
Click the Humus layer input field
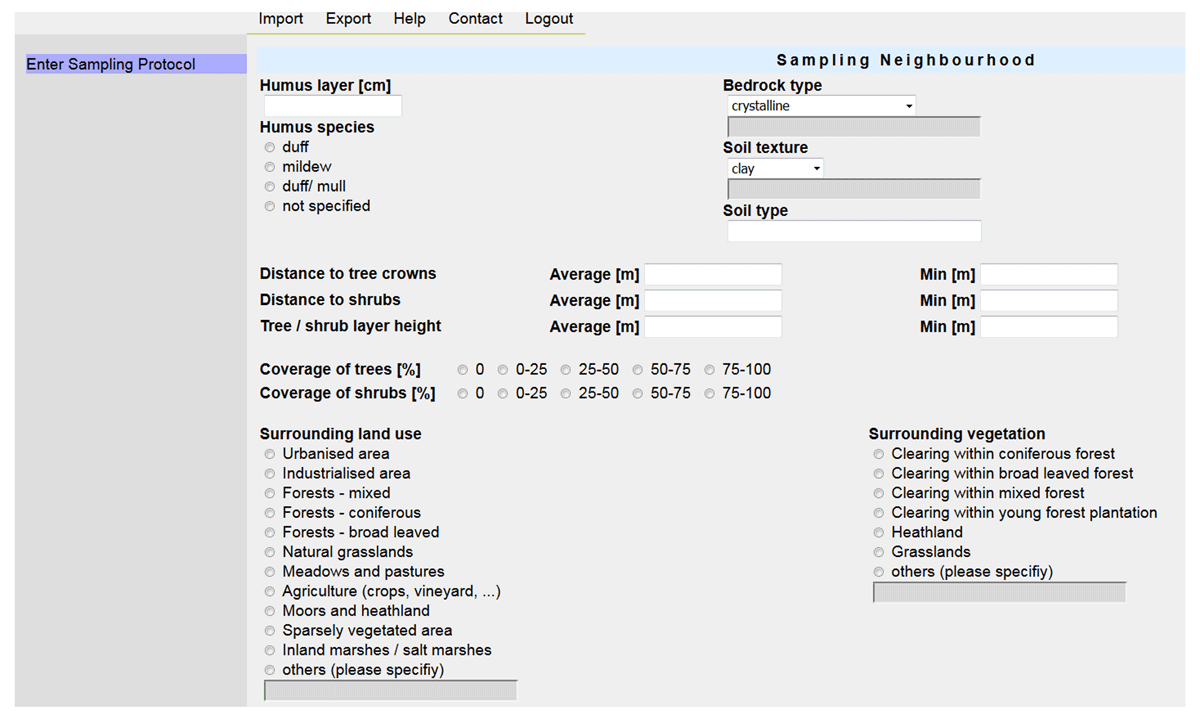pyautogui.click(x=333, y=106)
